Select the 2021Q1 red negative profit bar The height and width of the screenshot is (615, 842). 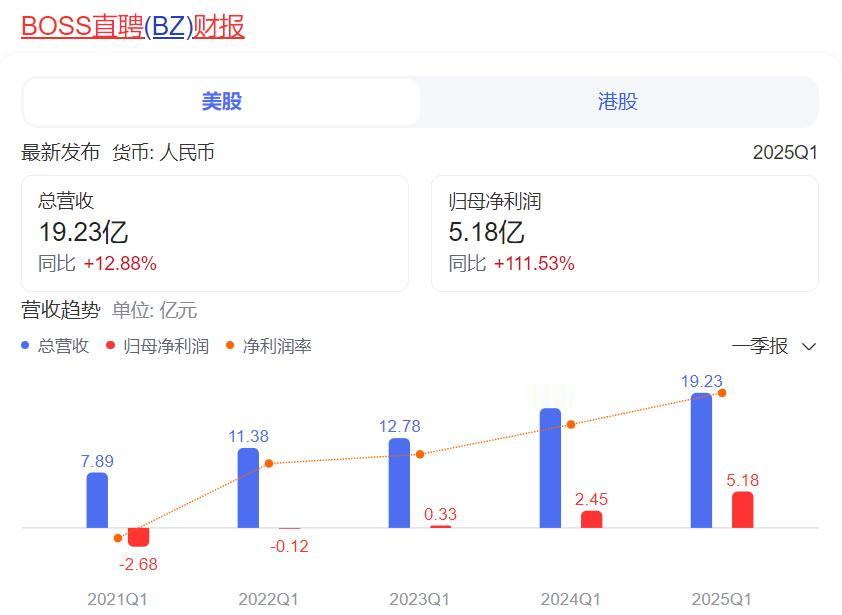(x=139, y=537)
